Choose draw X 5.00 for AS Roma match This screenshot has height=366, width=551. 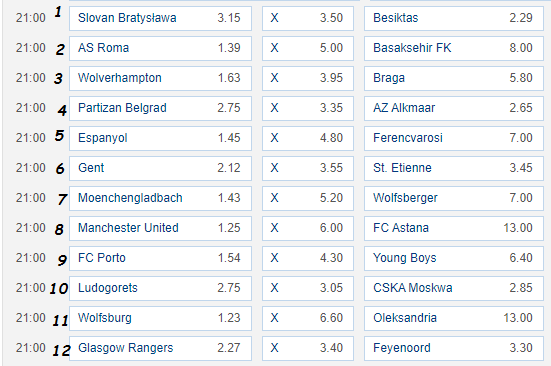[307, 48]
